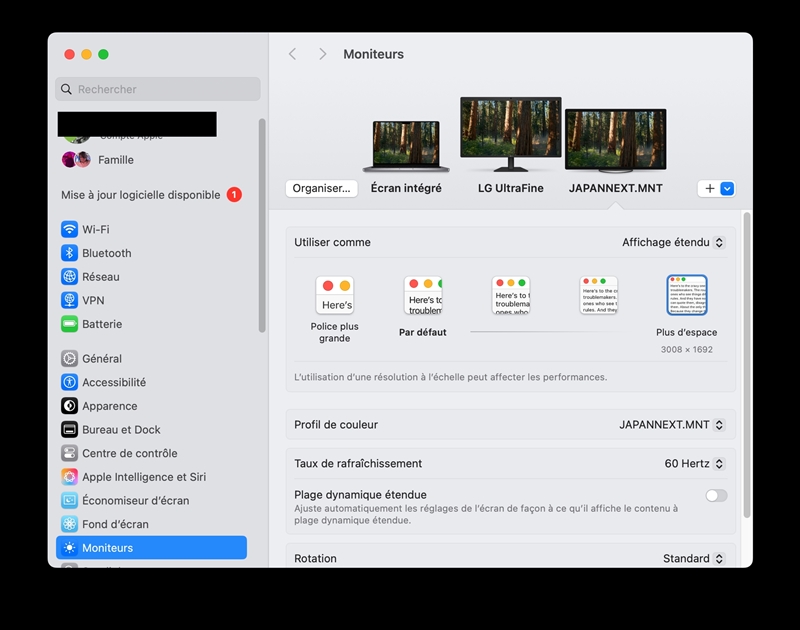Viewport: 800px width, 630px height.
Task: Enable the Plage dynamique étendue switch
Action: [x=716, y=495]
